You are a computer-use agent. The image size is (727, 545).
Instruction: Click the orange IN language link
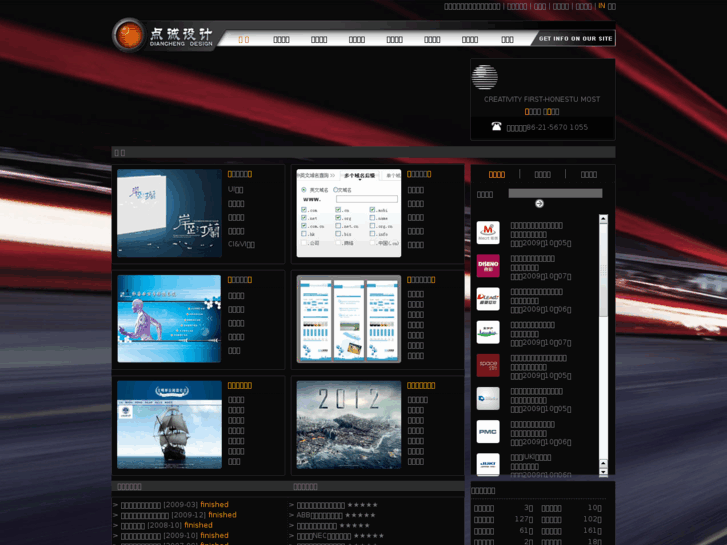(x=601, y=6)
